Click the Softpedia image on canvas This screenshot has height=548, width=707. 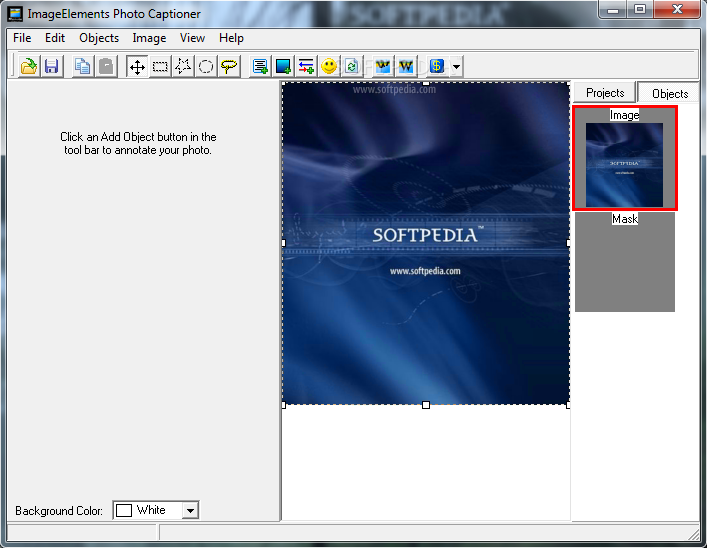tap(426, 244)
